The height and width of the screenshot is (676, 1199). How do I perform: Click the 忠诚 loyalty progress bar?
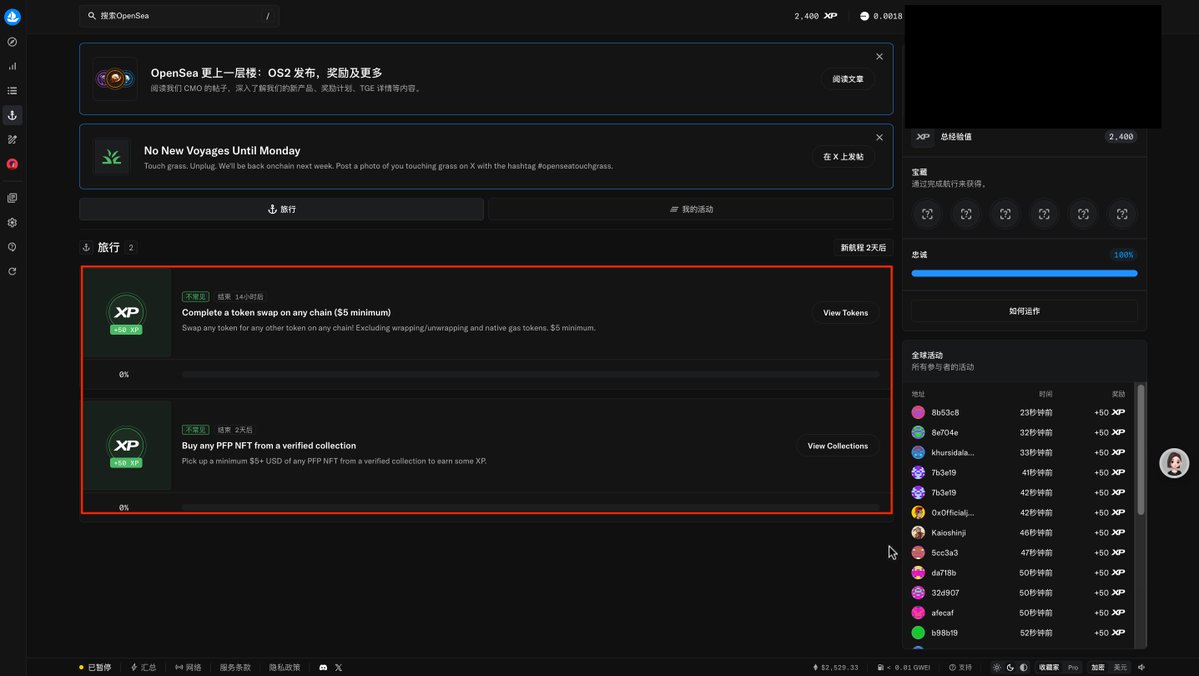tap(1024, 273)
